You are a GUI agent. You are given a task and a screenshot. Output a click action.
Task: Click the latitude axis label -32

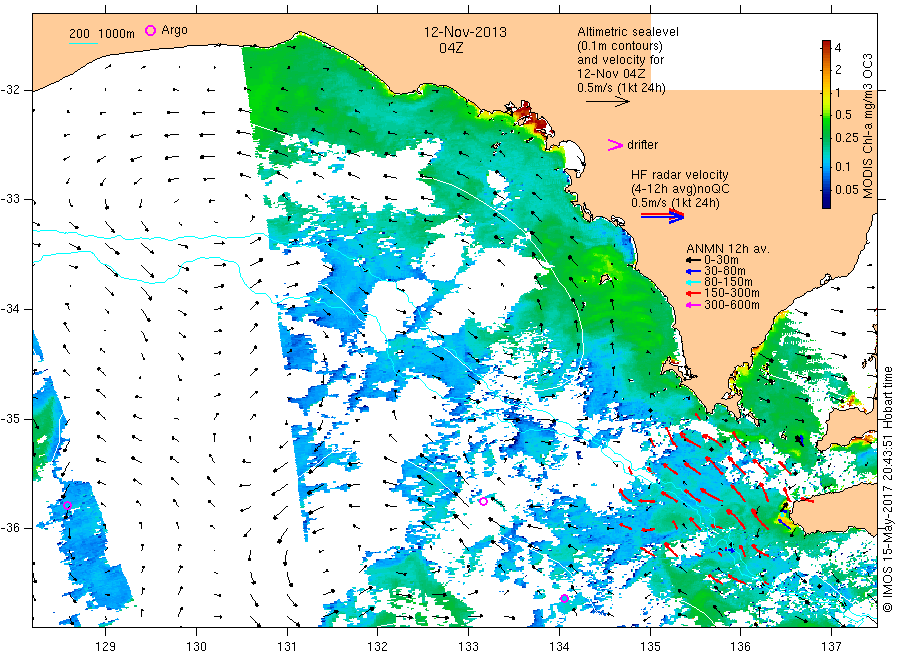(10, 91)
